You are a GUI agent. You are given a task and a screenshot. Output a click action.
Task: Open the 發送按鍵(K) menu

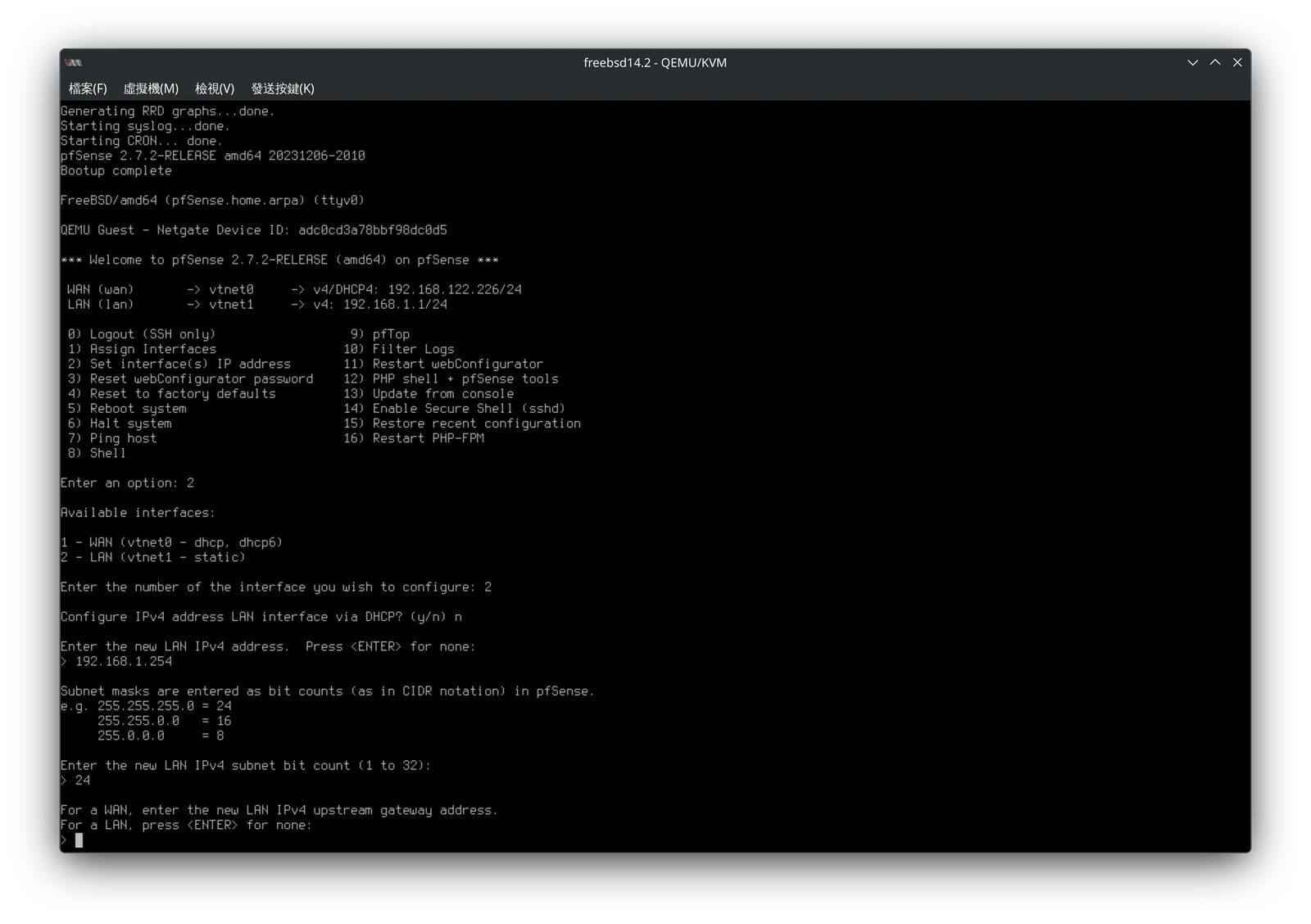tap(283, 88)
